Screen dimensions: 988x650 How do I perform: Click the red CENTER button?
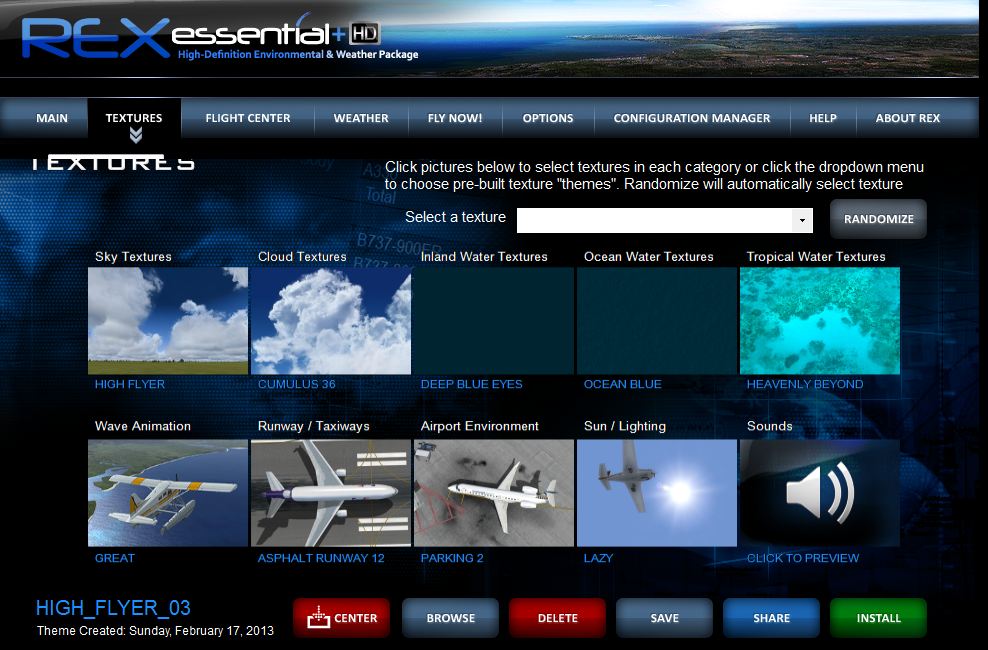tap(342, 618)
